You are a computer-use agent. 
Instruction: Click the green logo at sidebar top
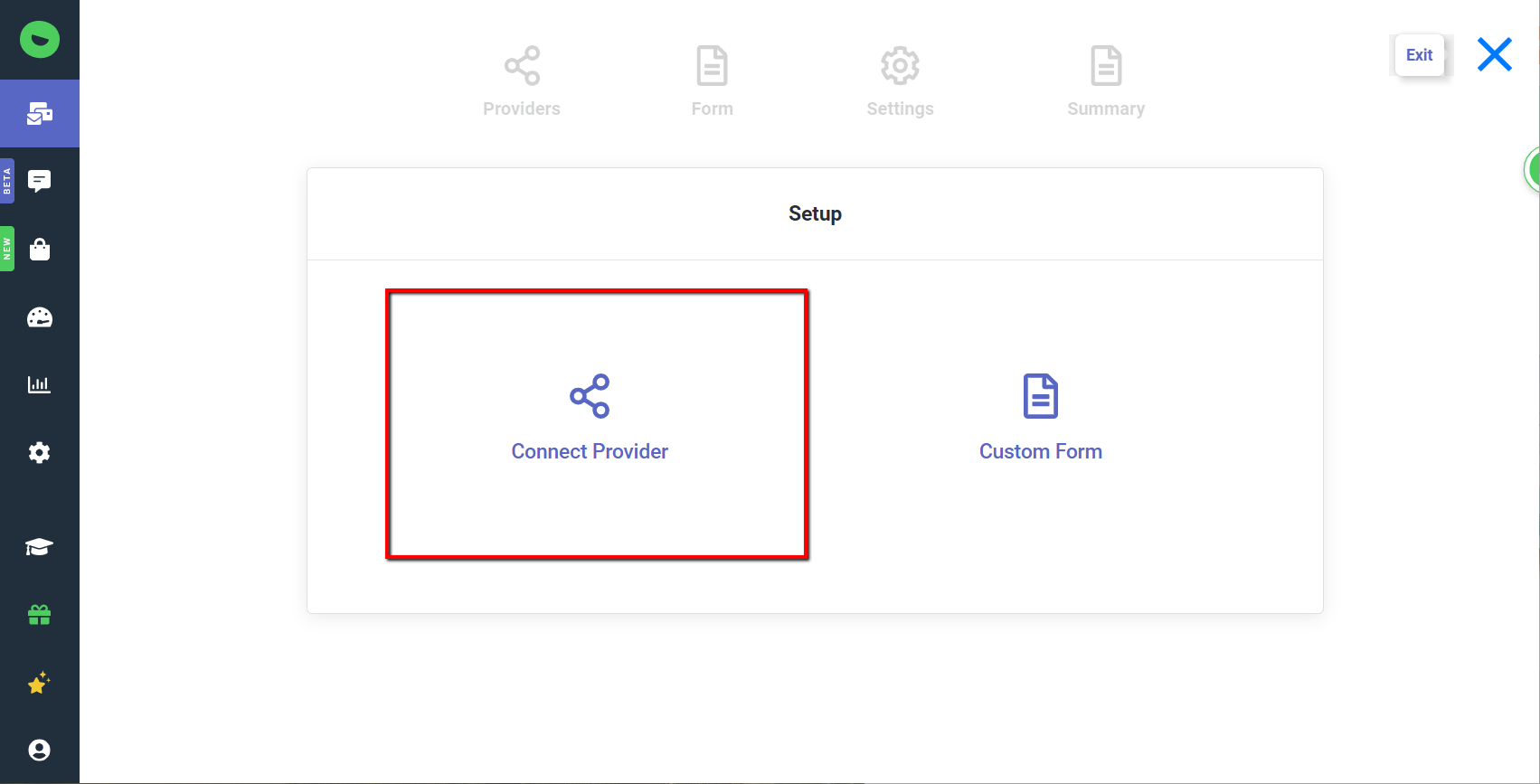[x=40, y=40]
